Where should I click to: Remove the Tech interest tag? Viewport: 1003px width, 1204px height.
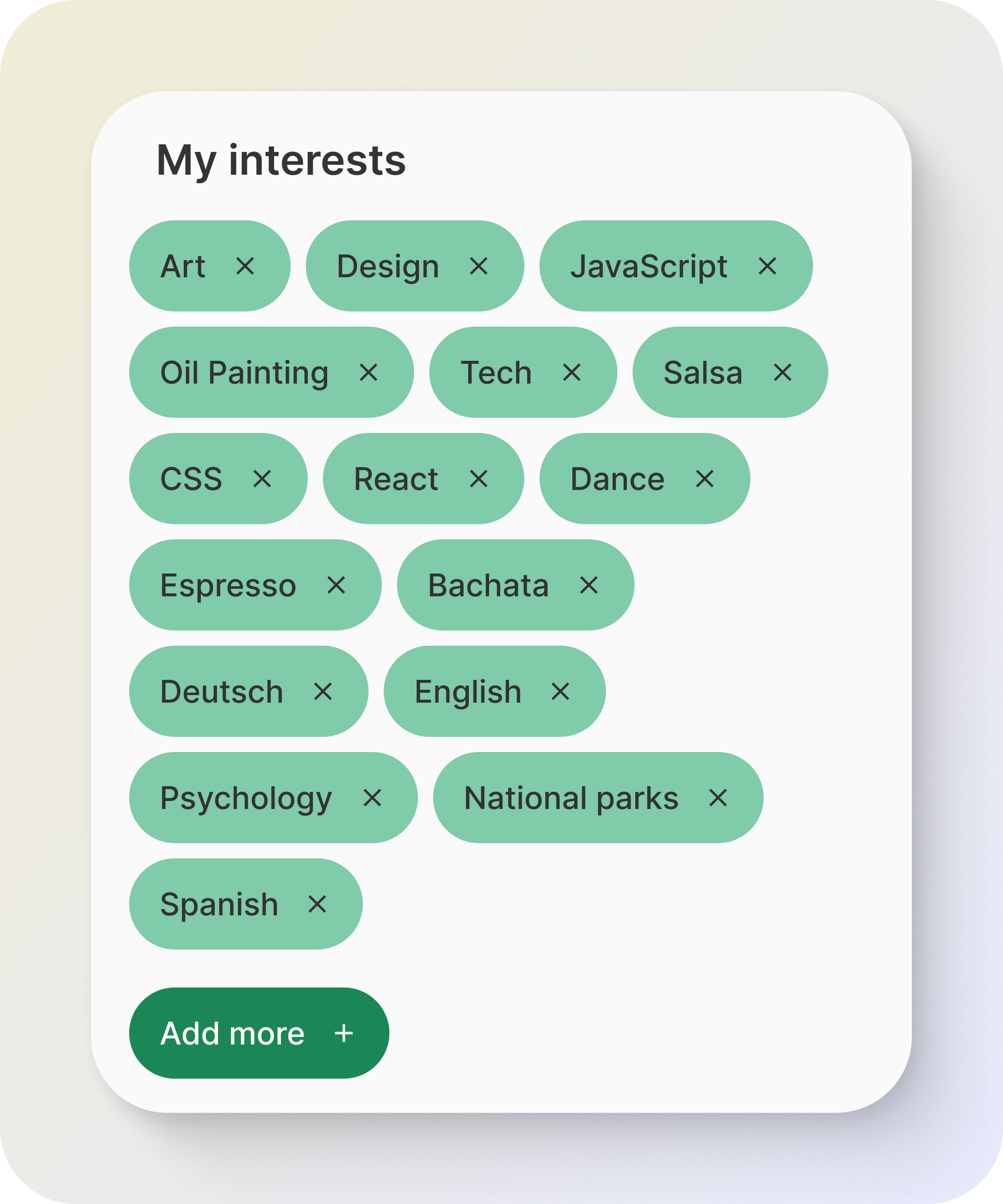point(571,373)
